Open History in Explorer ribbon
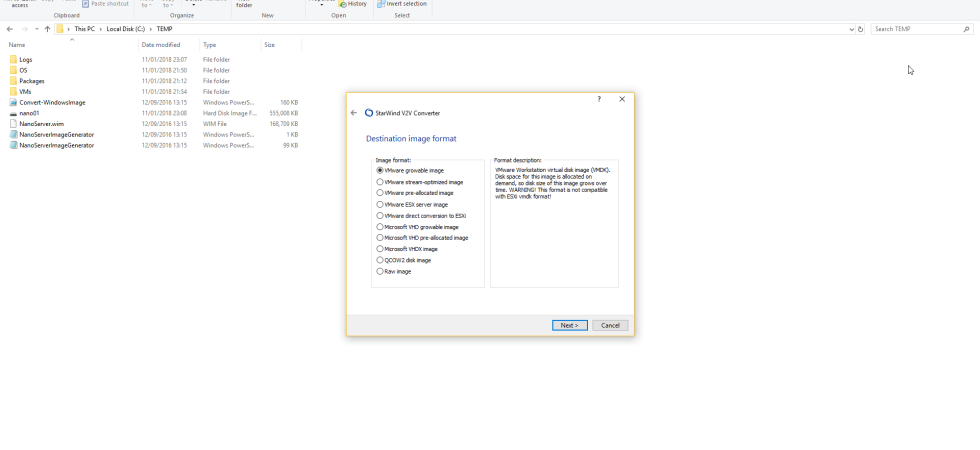Screen dimensions: 980x450 pos(352,4)
